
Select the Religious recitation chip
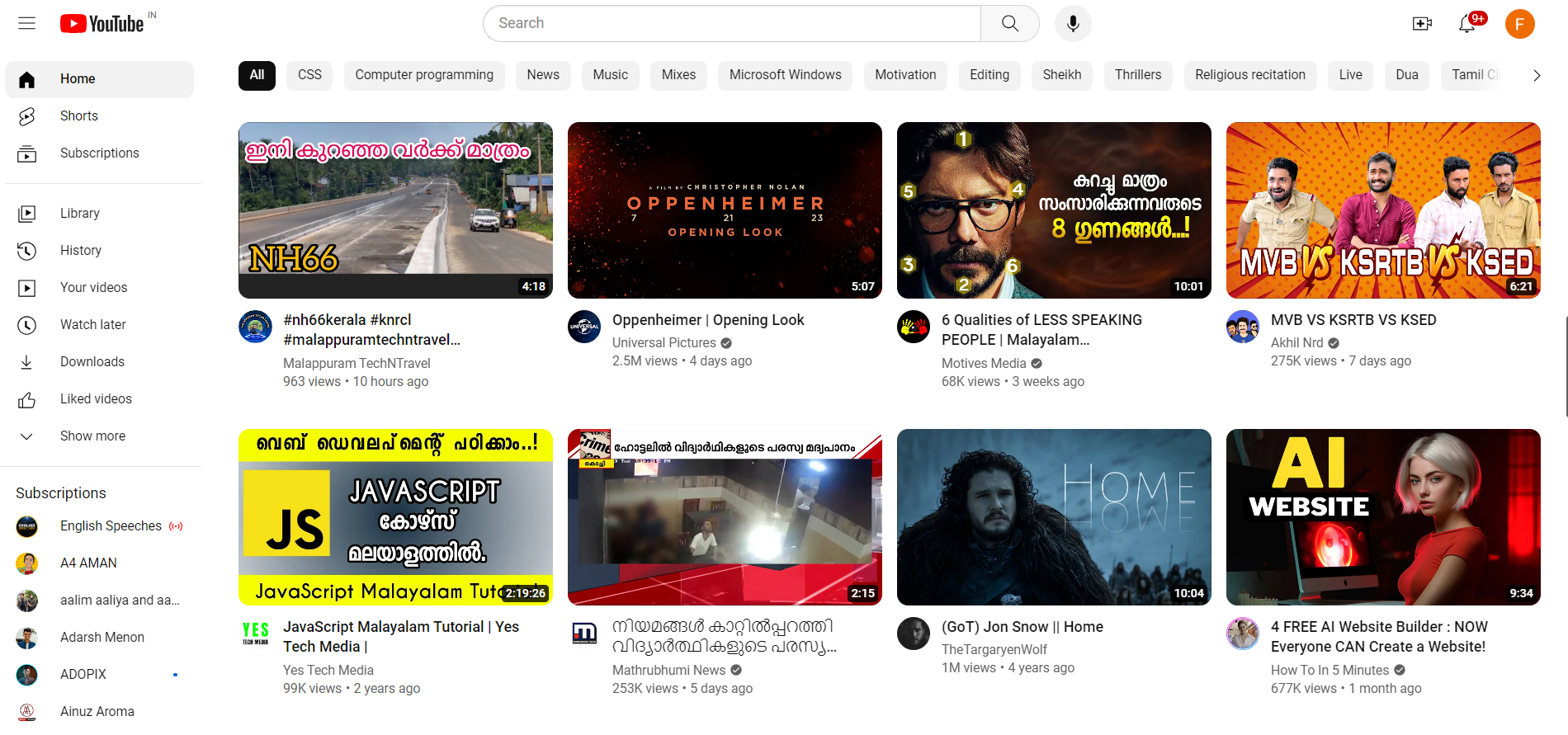click(x=1250, y=75)
